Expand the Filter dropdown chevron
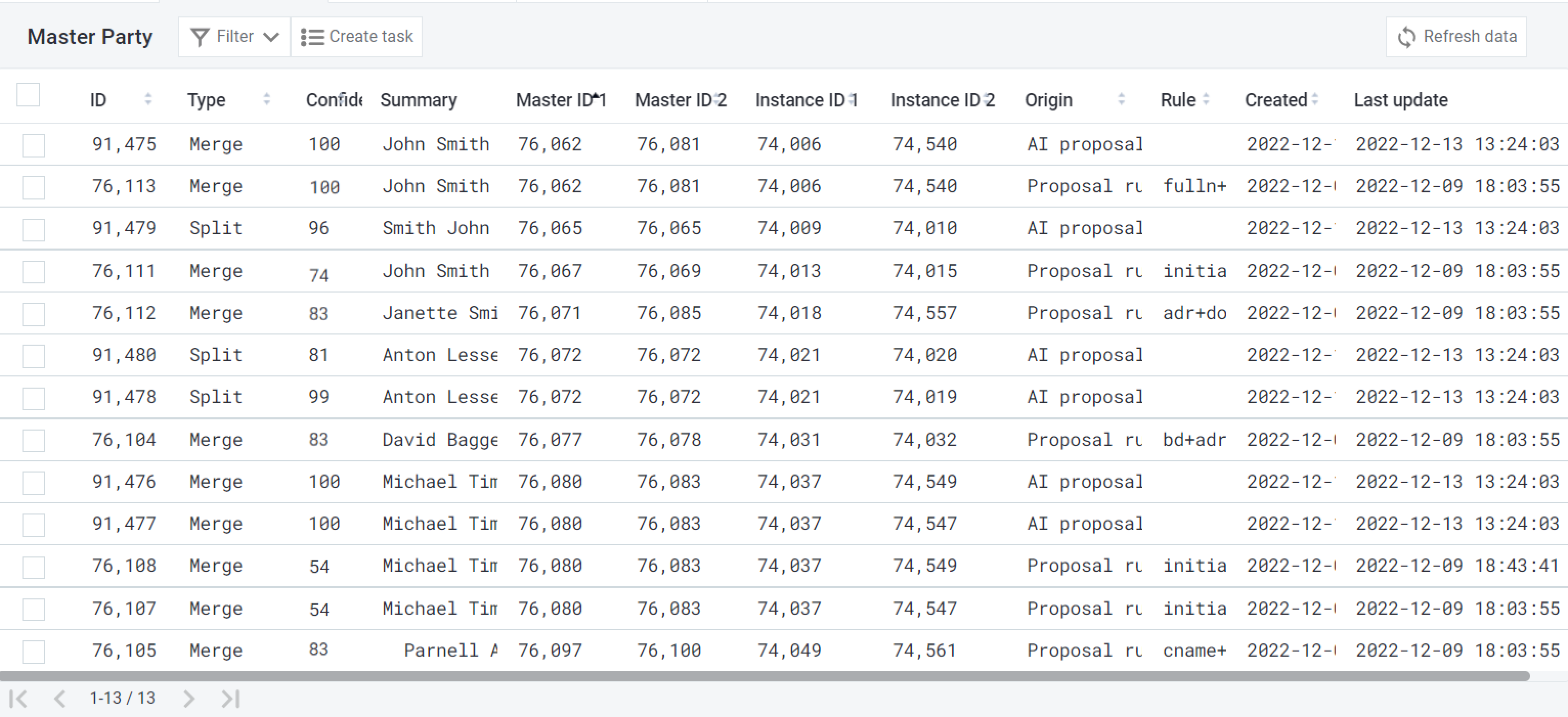Viewport: 1568px width, 717px height. pos(271,37)
